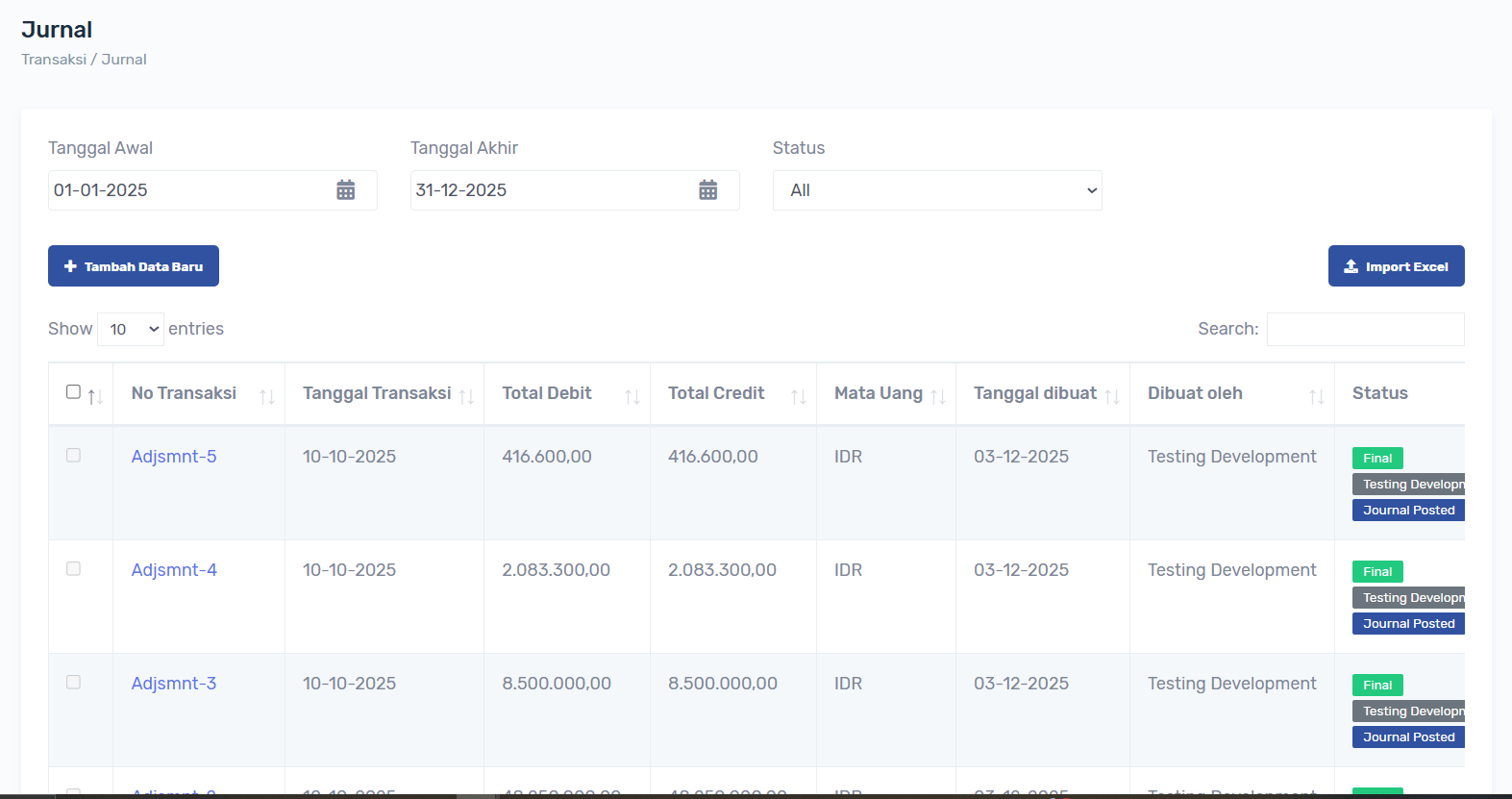Open the Tanggal Akhir calendar picker icon
The image size is (1512, 799).
[708, 190]
